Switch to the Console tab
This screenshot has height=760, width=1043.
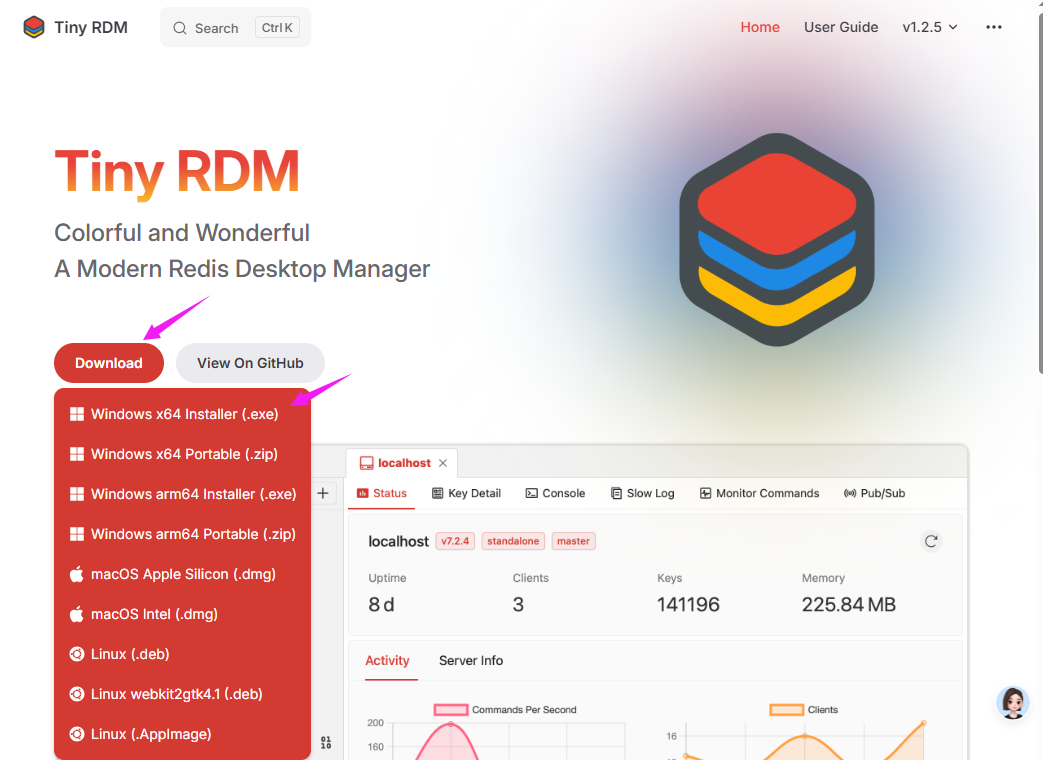coord(555,493)
